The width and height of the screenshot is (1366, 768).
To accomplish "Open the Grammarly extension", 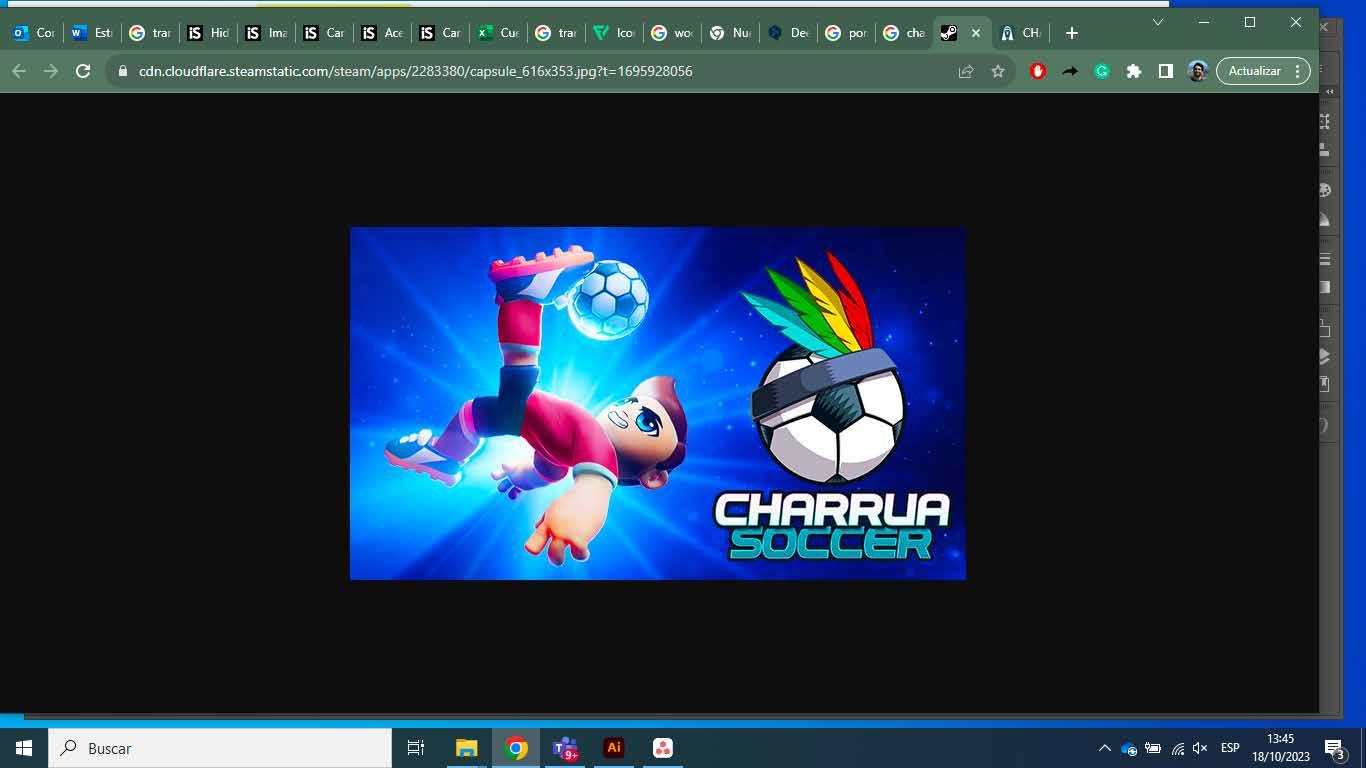I will click(1102, 71).
